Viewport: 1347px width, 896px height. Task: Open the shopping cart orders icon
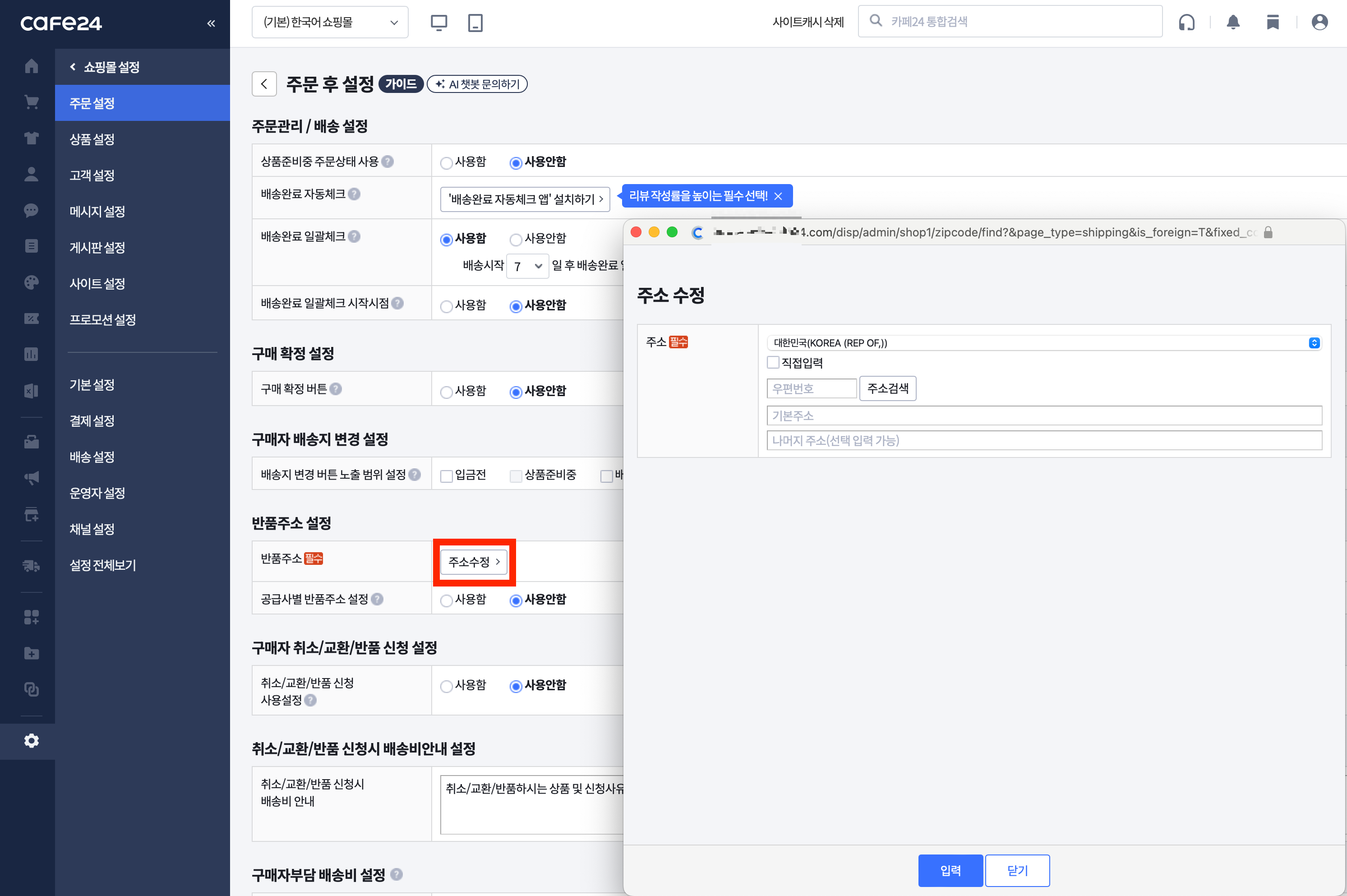click(x=32, y=102)
